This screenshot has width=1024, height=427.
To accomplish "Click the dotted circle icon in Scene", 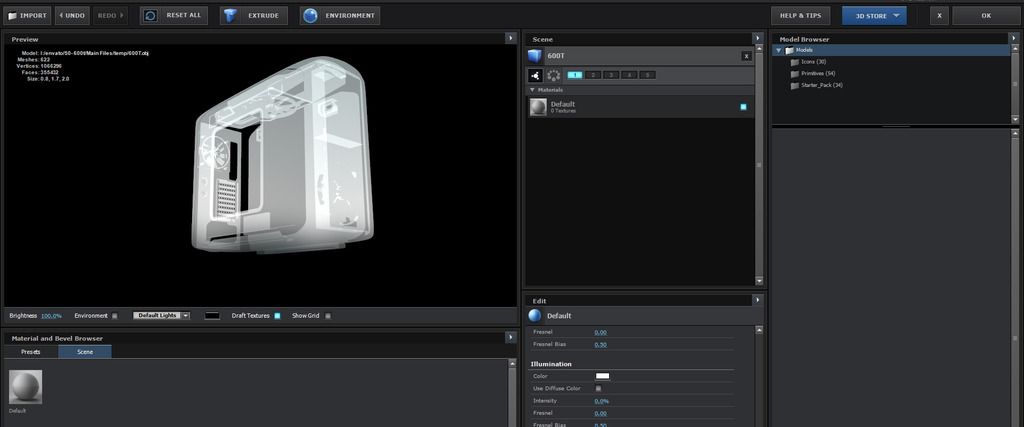I will point(553,75).
